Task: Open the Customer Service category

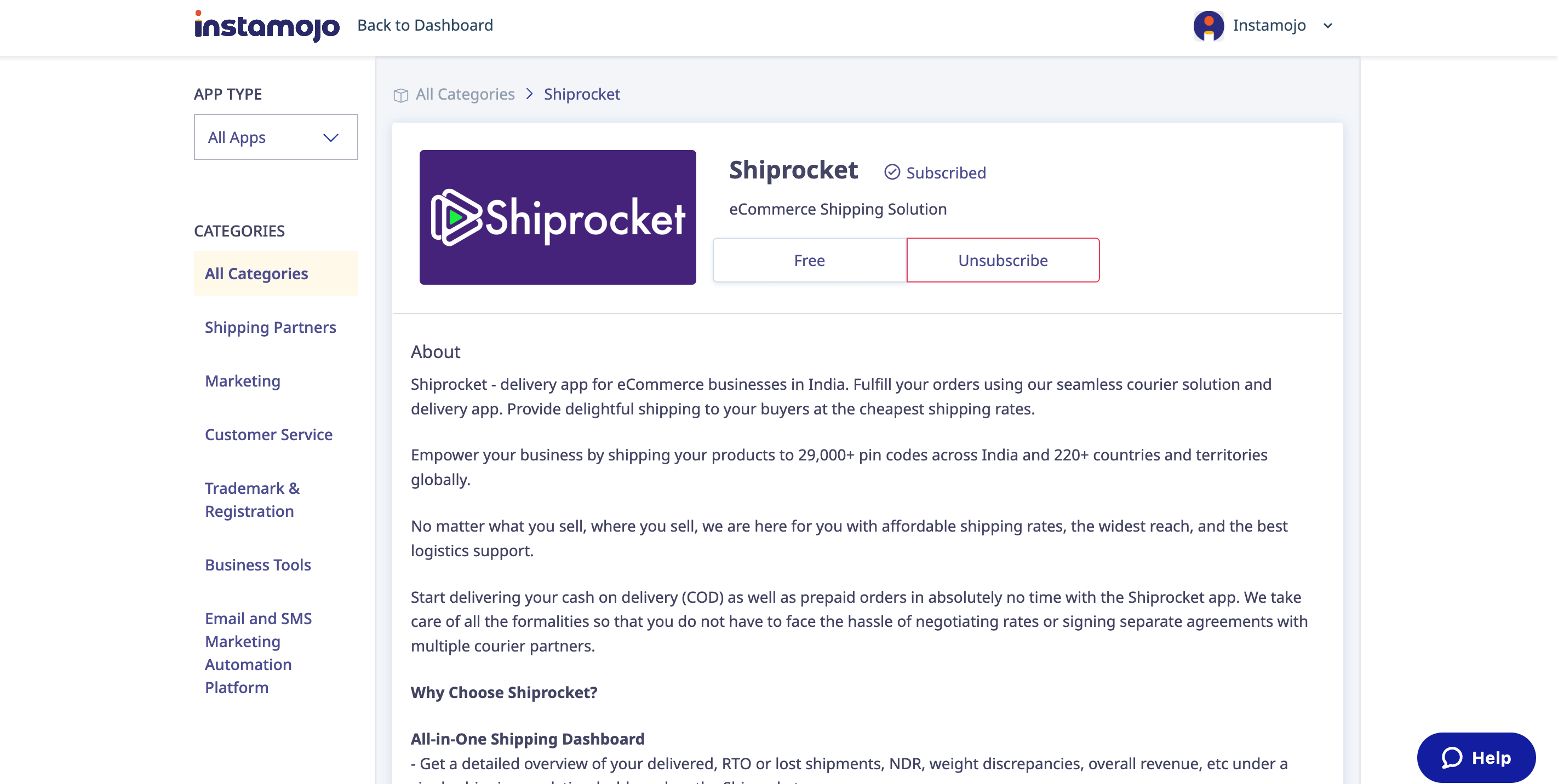Action: pos(268,434)
